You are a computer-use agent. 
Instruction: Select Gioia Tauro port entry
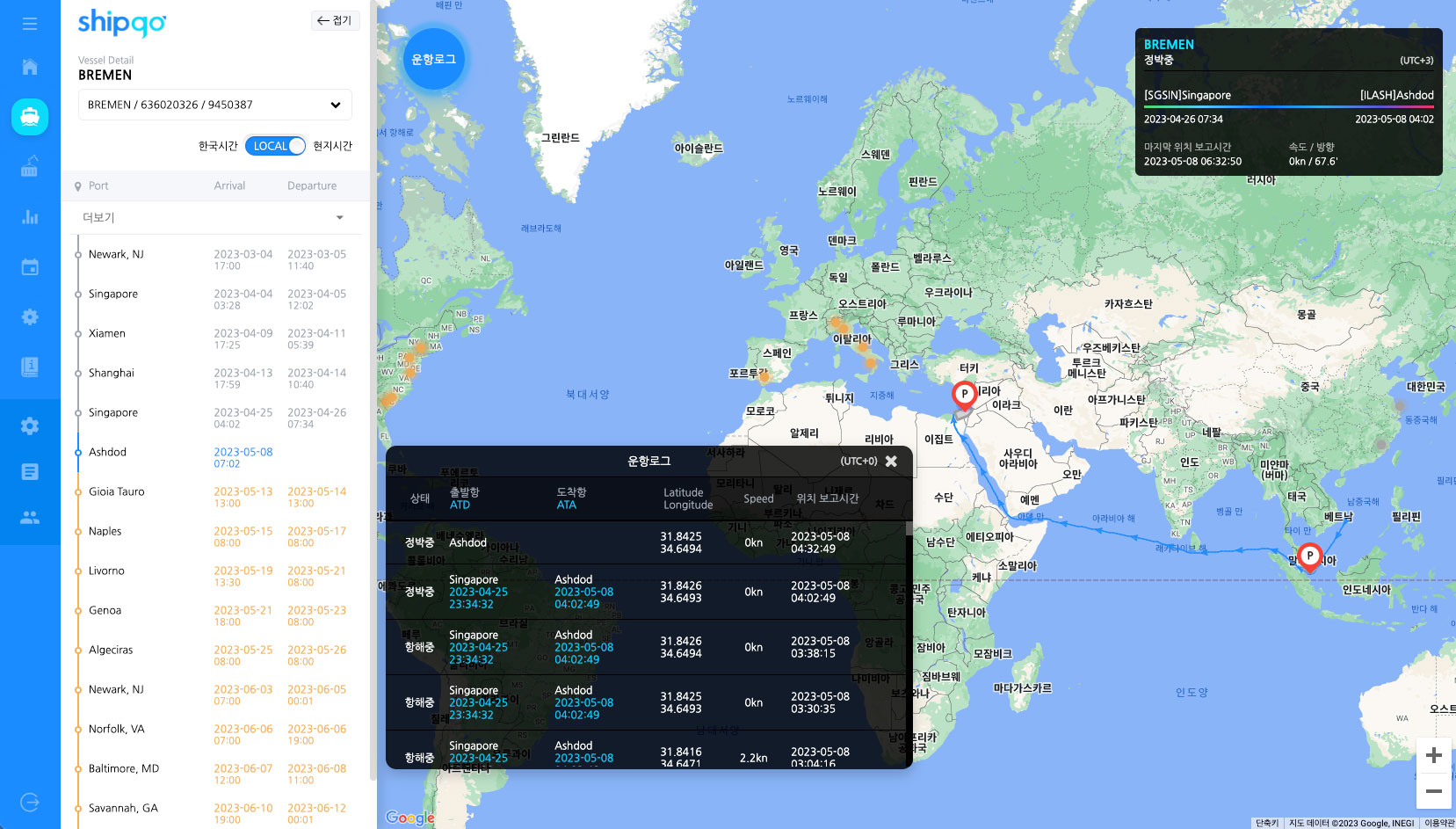(117, 491)
